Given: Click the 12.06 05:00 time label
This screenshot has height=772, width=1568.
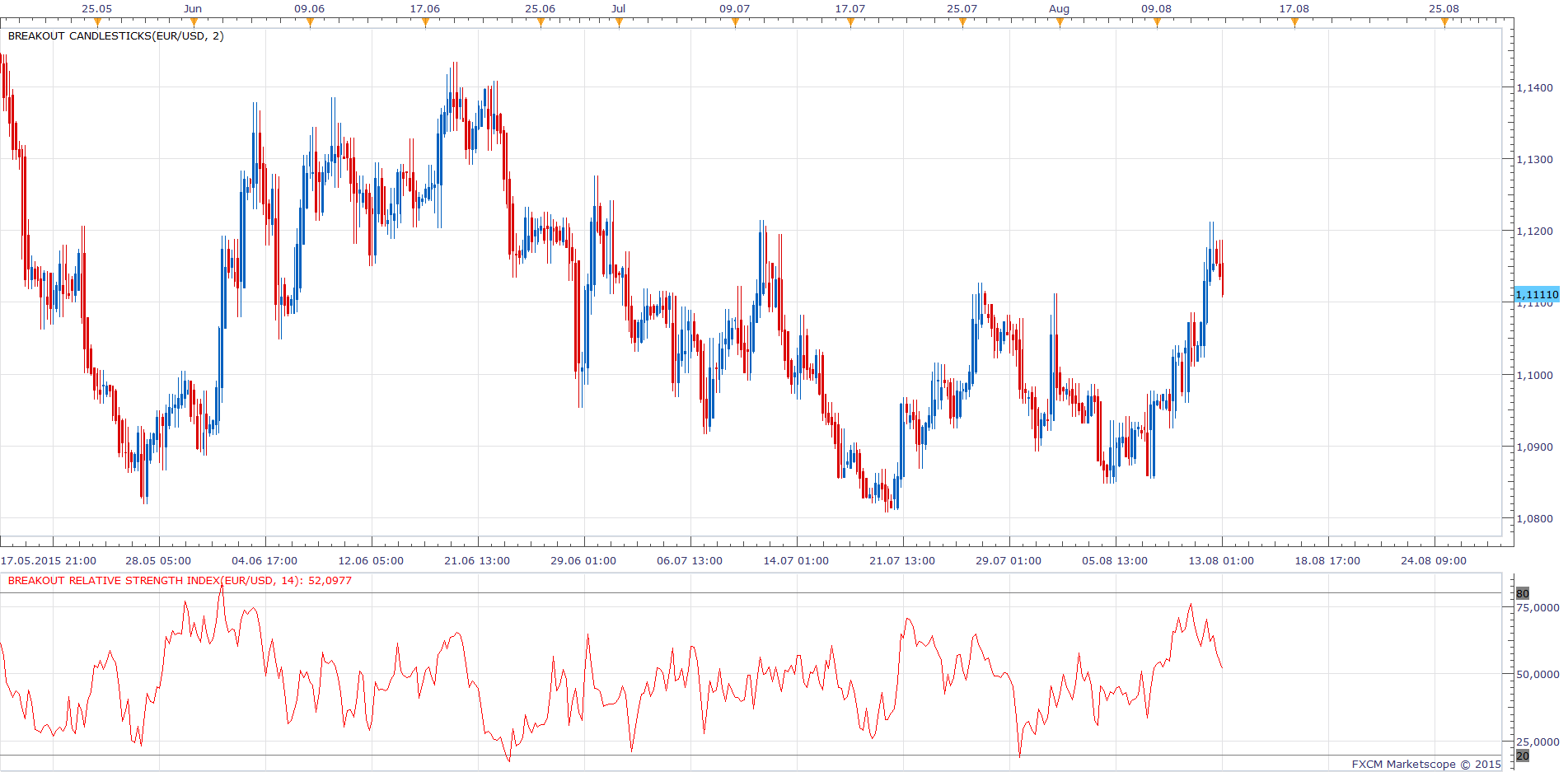Looking at the screenshot, I should point(371,560).
